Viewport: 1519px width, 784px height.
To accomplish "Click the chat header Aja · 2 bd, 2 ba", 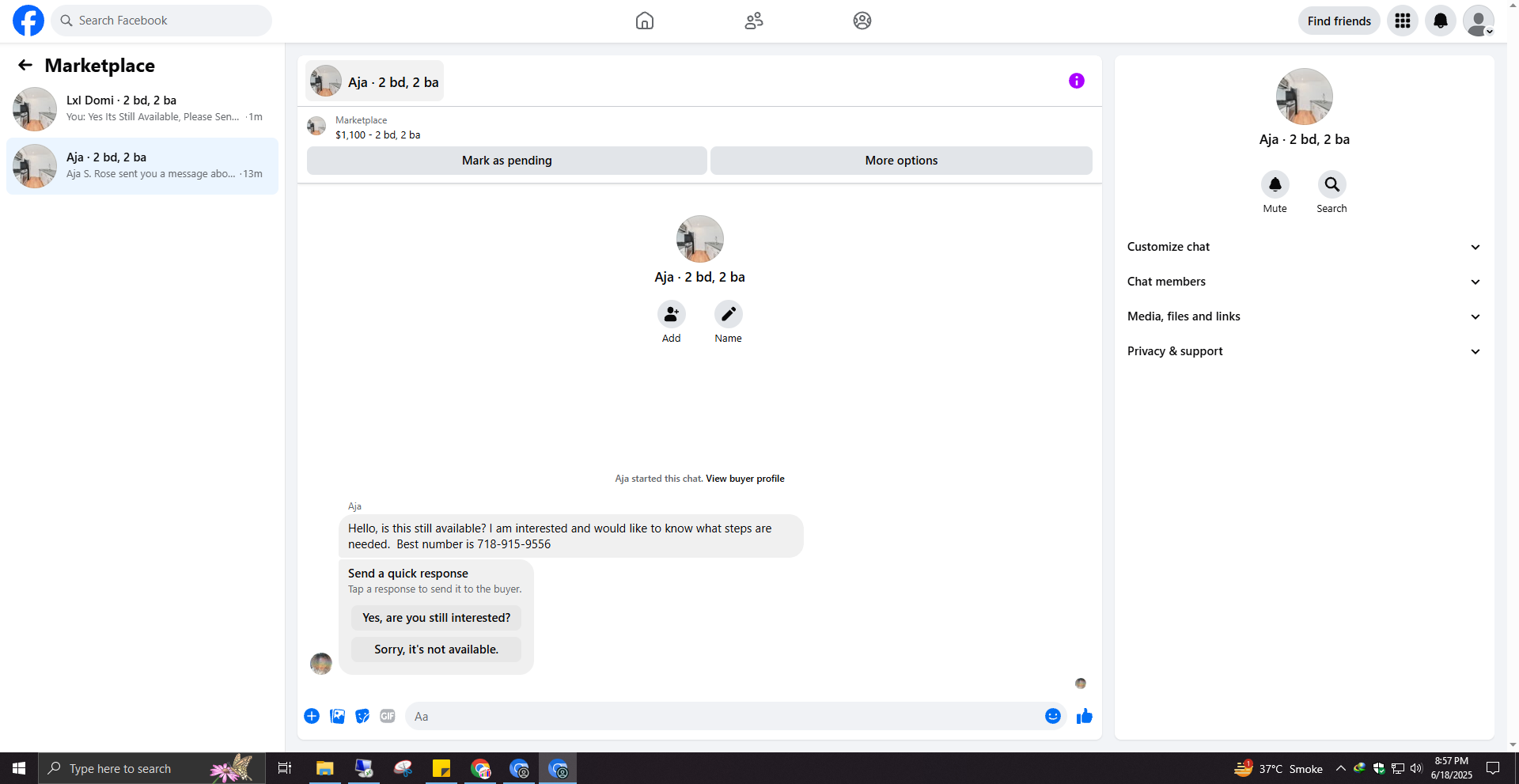I will click(x=375, y=81).
